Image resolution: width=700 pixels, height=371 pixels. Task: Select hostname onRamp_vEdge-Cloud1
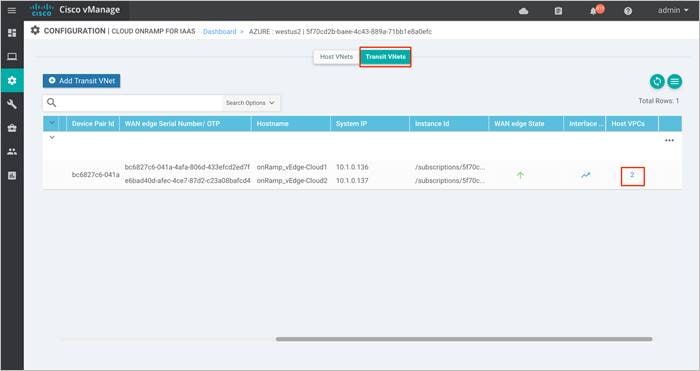point(292,167)
